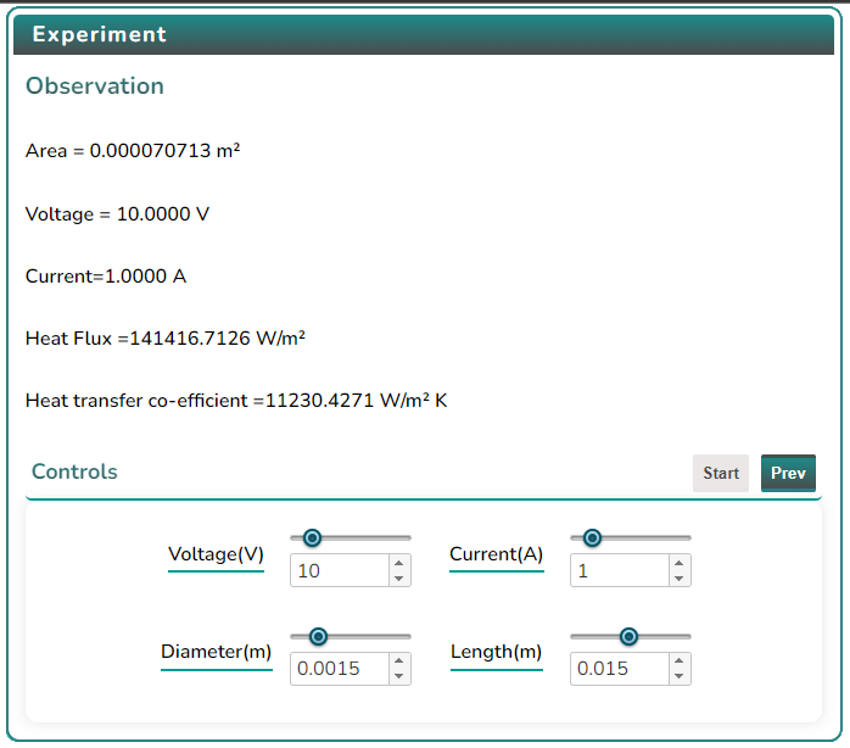Click the Diameter slider handle
The width and height of the screenshot is (850, 748).
[x=318, y=636]
